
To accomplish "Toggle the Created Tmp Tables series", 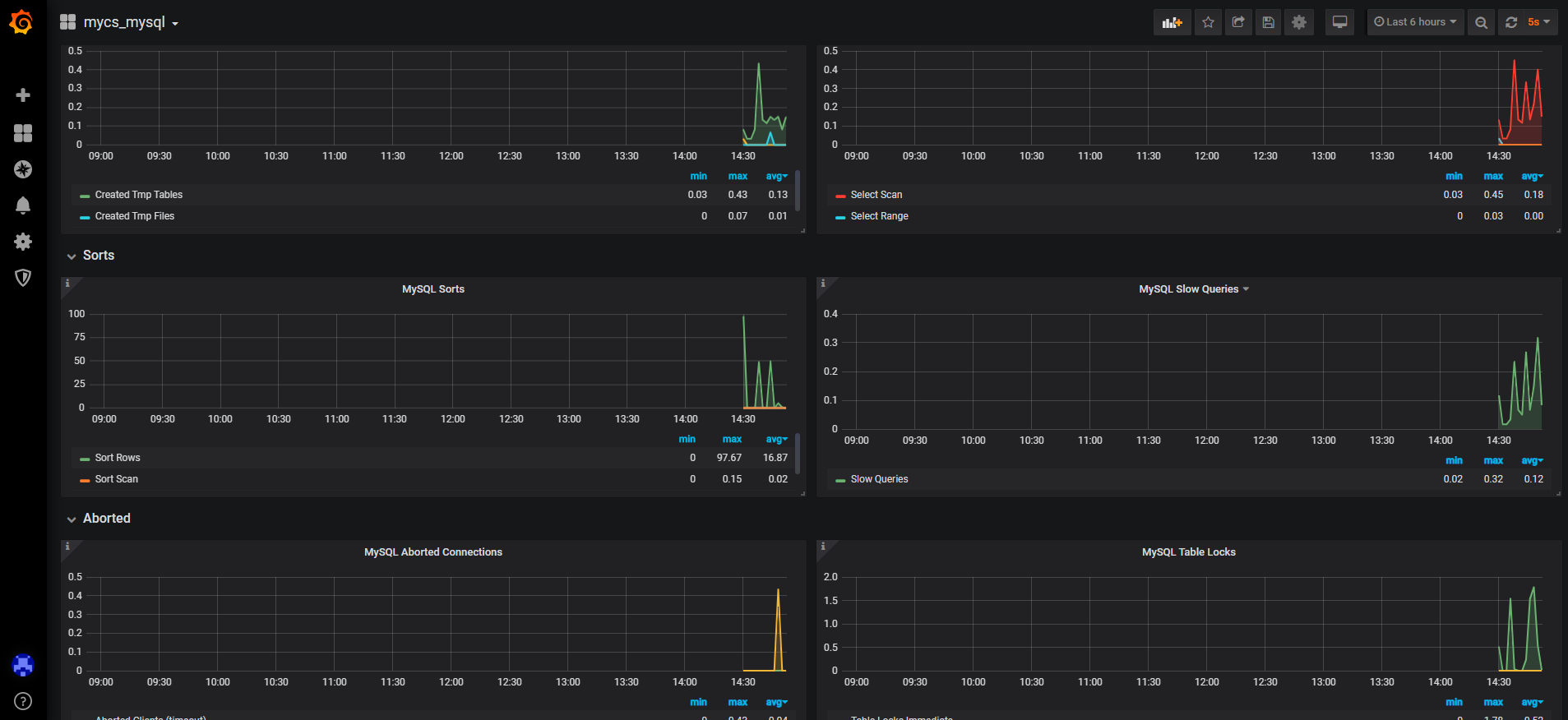I will [x=138, y=195].
